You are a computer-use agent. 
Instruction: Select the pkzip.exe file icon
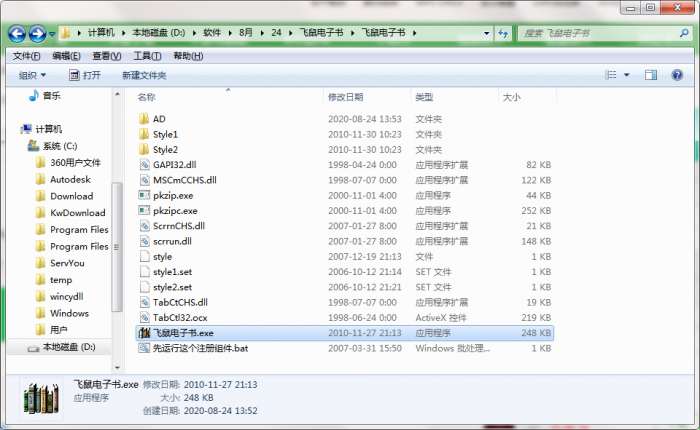coord(144,196)
